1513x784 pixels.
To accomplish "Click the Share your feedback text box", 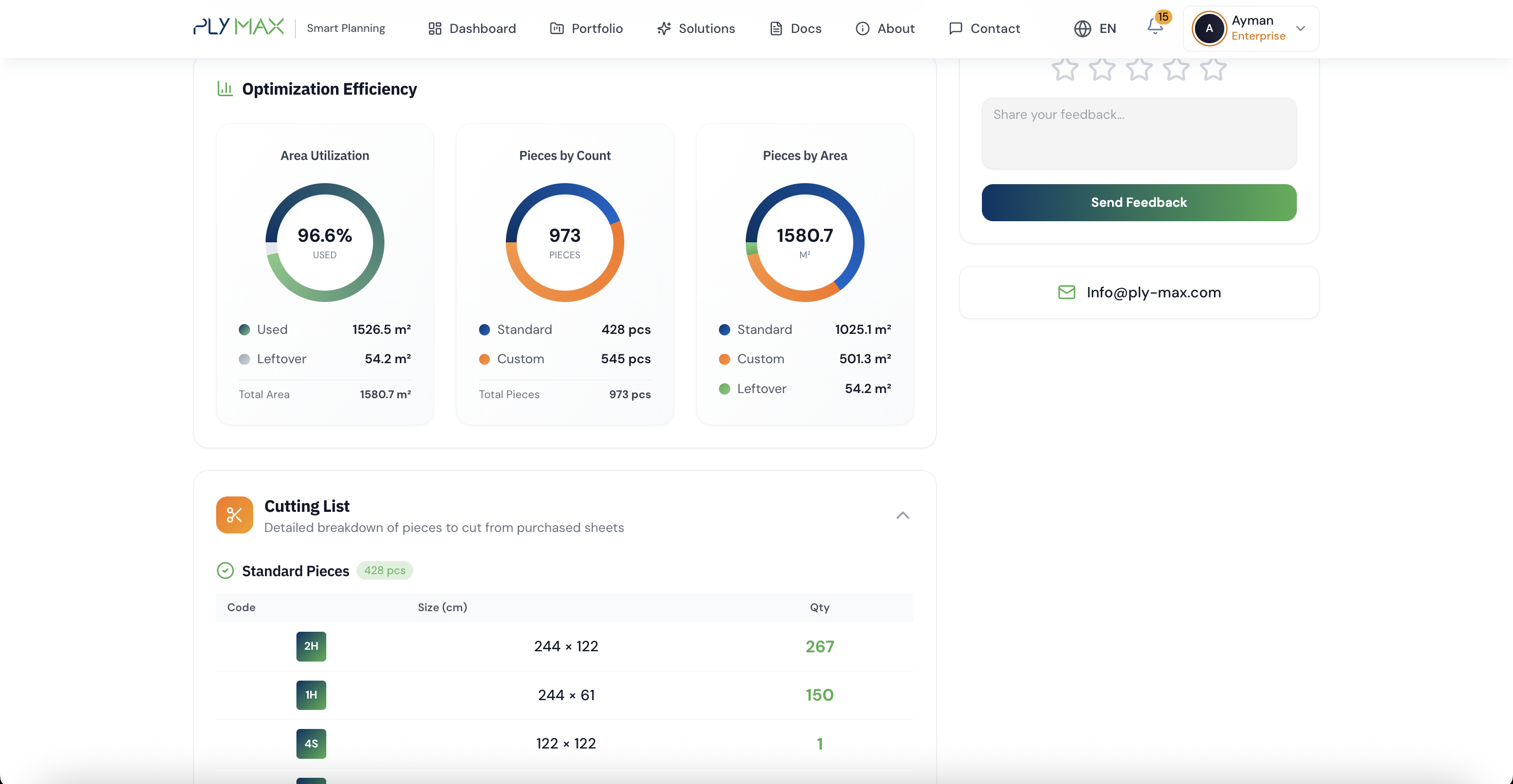I will pos(1138,133).
